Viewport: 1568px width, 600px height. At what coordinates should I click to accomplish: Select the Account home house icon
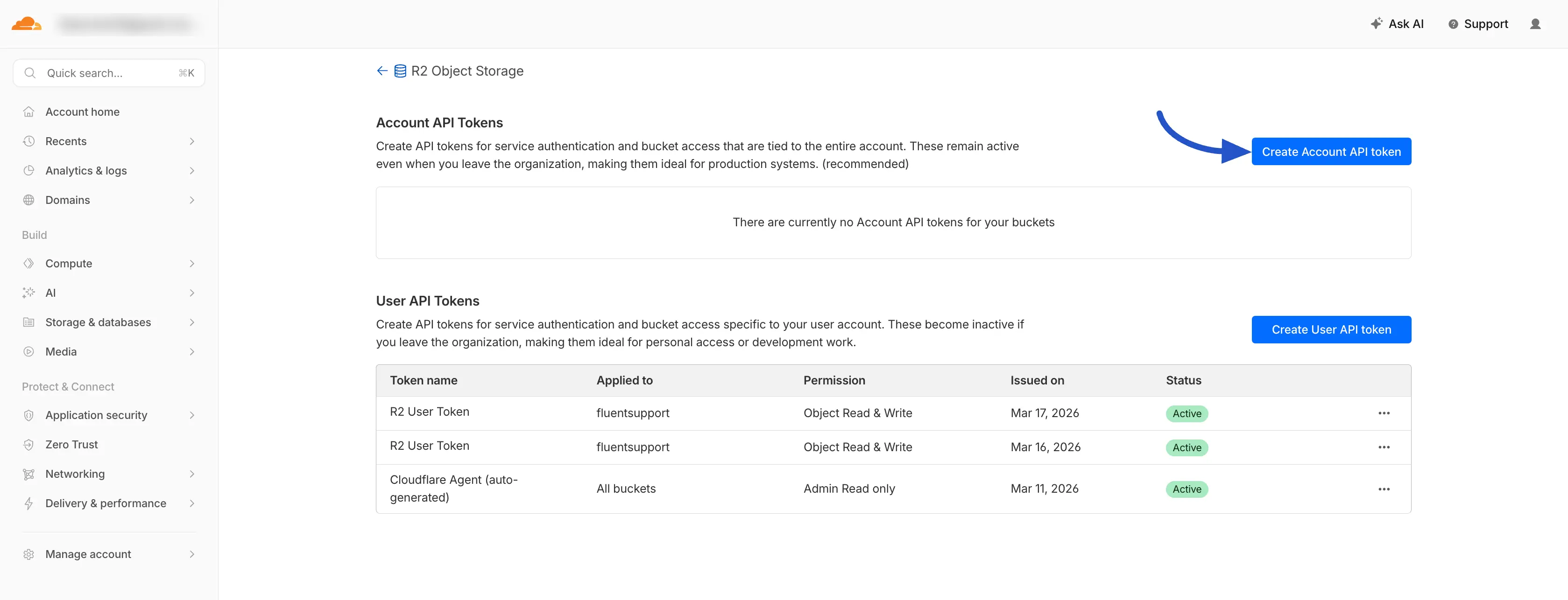point(28,111)
